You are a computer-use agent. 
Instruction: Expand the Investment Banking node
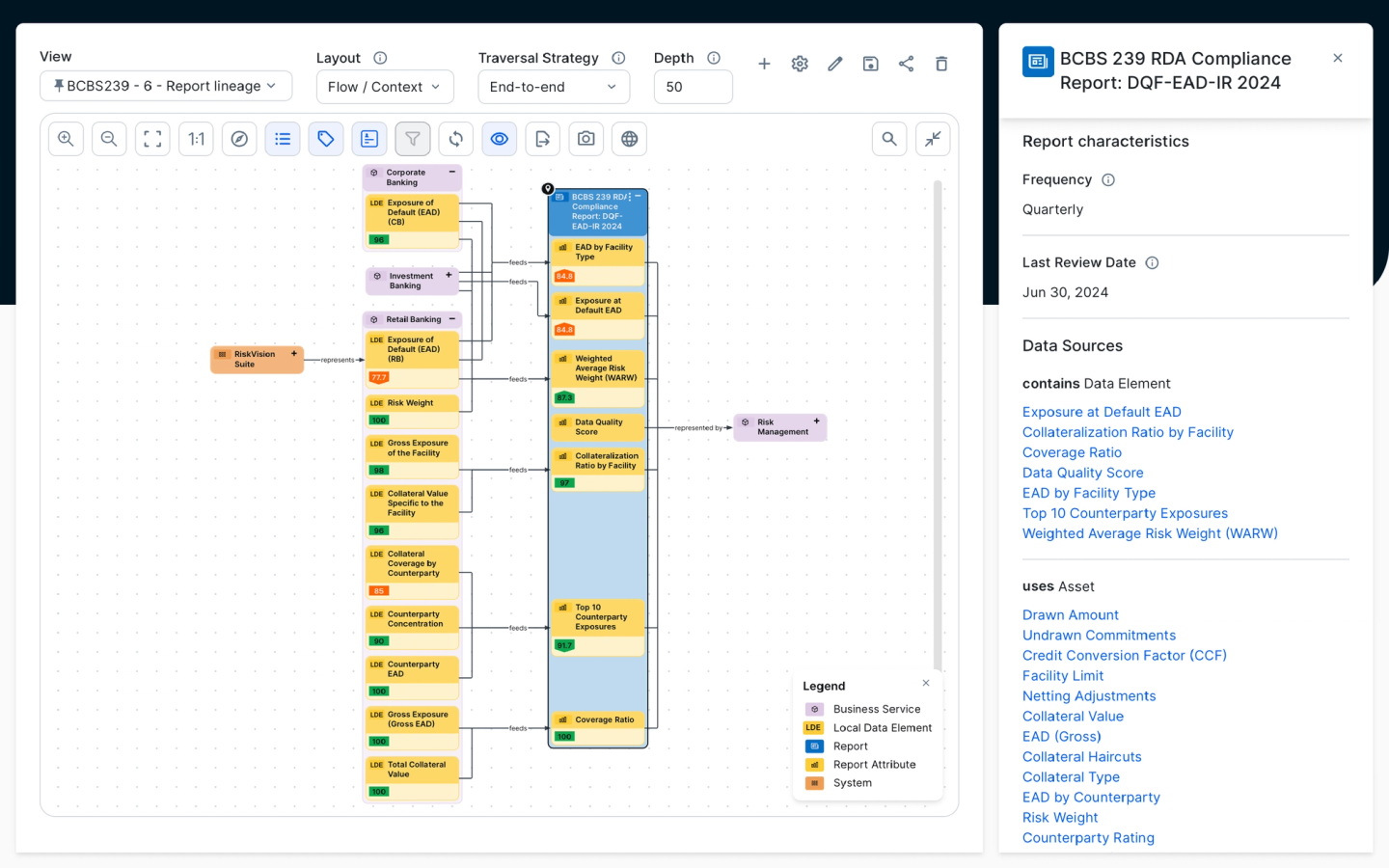click(x=449, y=276)
